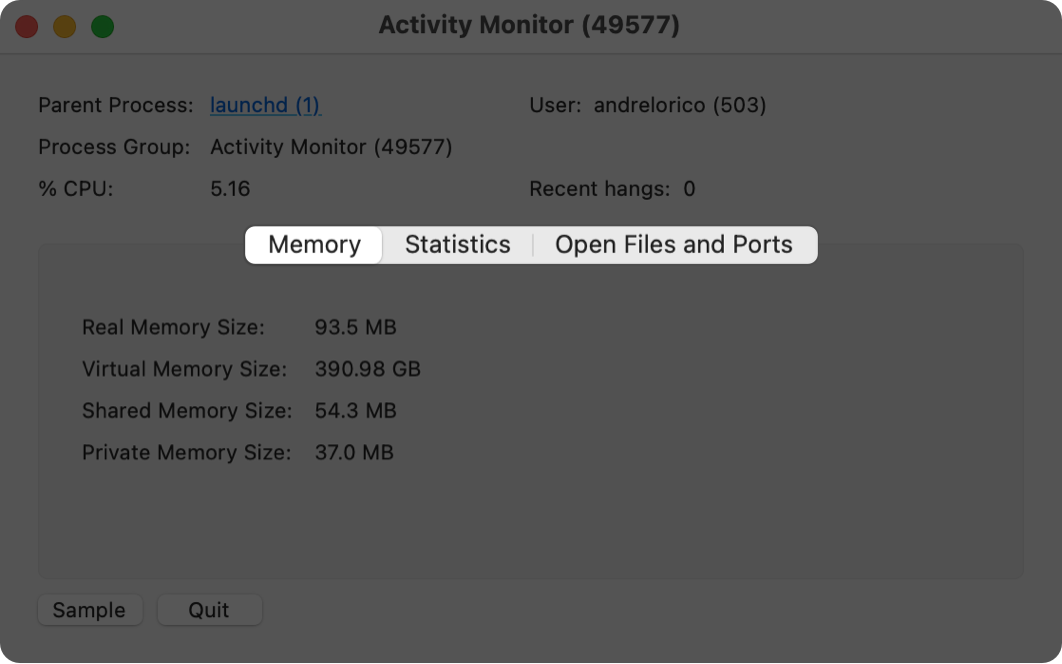Click the Parent Process label
The width and height of the screenshot is (1062, 664).
tap(116, 105)
